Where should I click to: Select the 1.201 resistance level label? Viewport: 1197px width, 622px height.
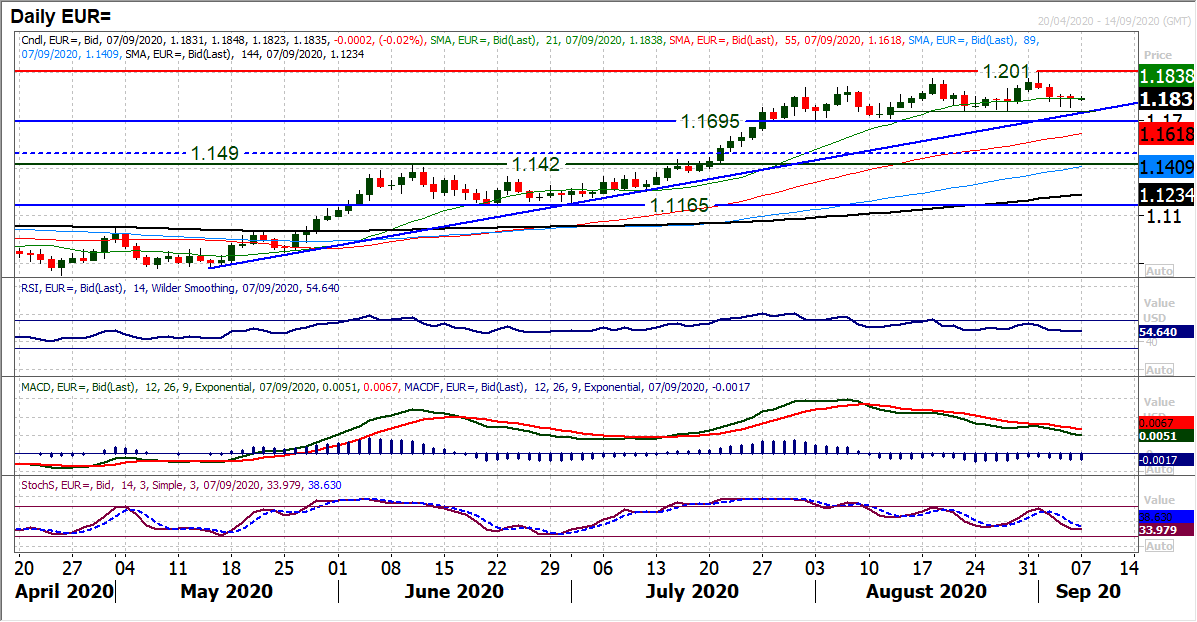(1007, 72)
